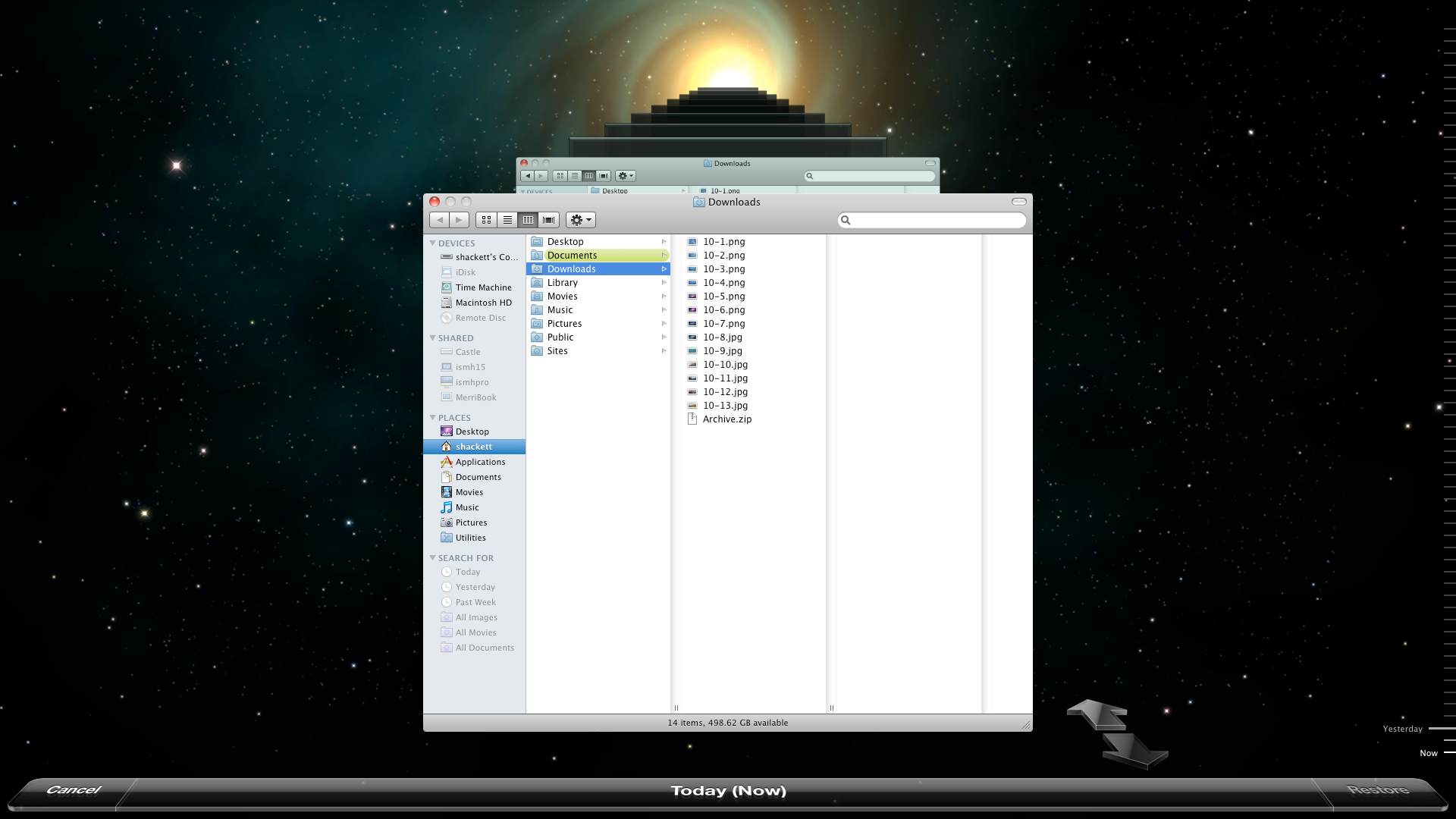Open the gear Action dropdown menu
1456x819 pixels.
[x=581, y=220]
